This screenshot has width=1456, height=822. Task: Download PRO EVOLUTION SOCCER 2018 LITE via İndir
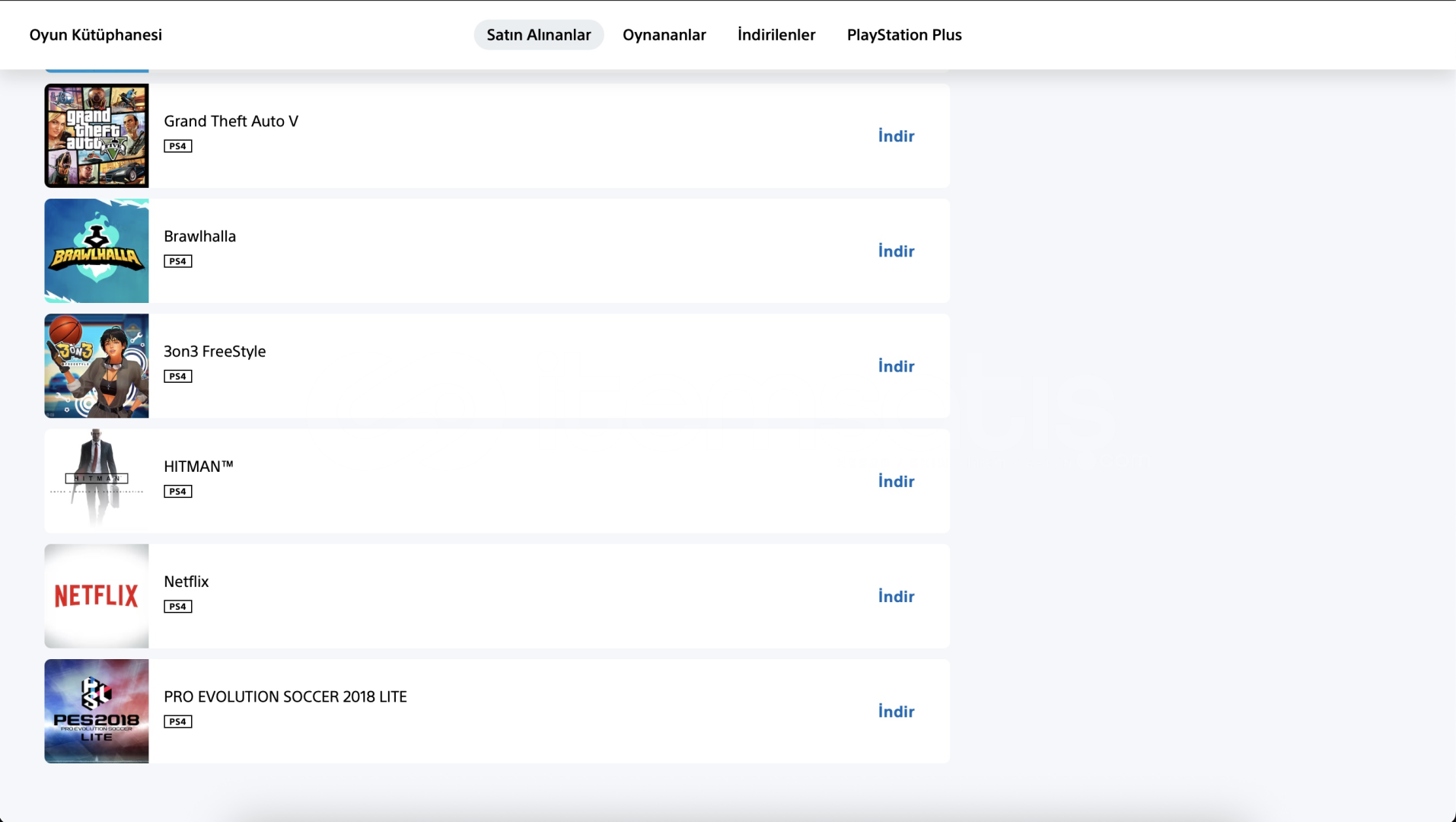[x=896, y=712]
